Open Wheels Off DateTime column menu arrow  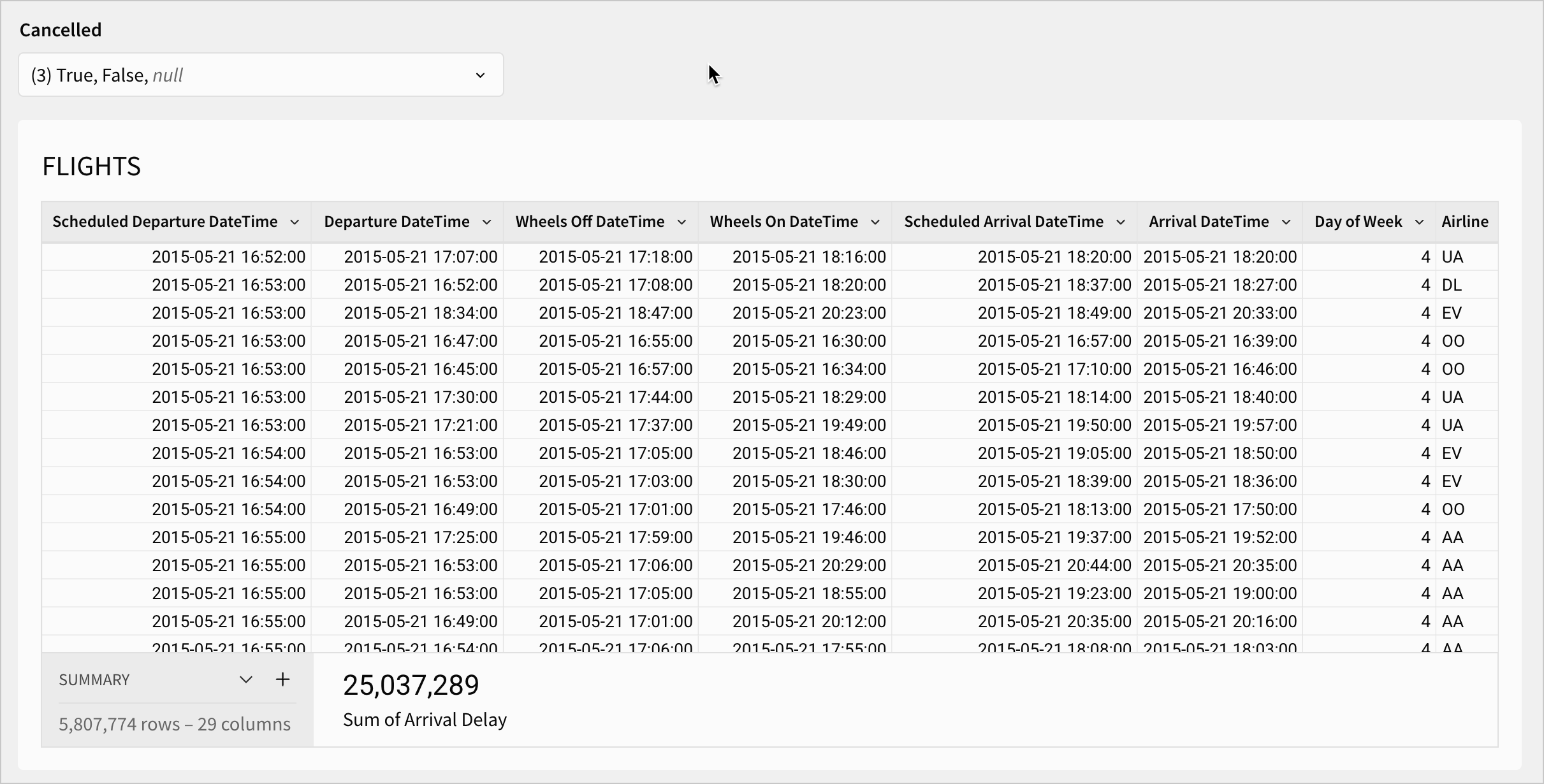pyautogui.click(x=681, y=222)
